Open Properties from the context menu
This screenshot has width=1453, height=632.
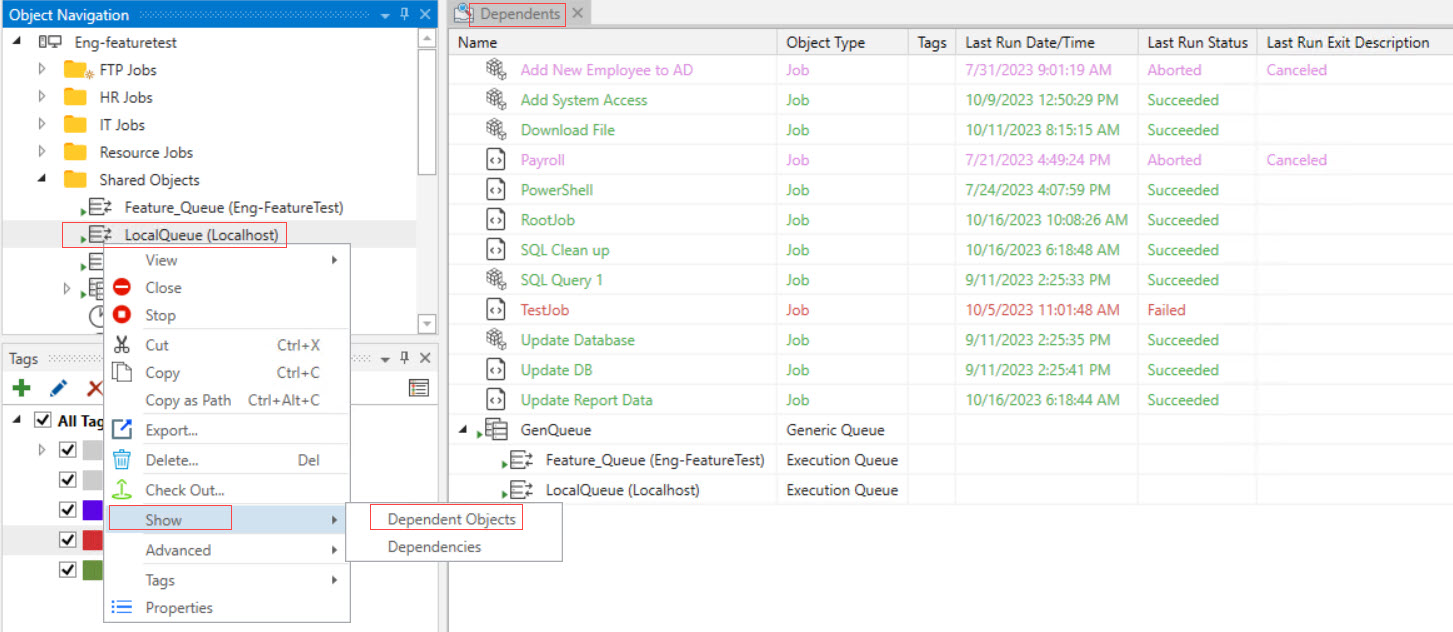click(179, 608)
